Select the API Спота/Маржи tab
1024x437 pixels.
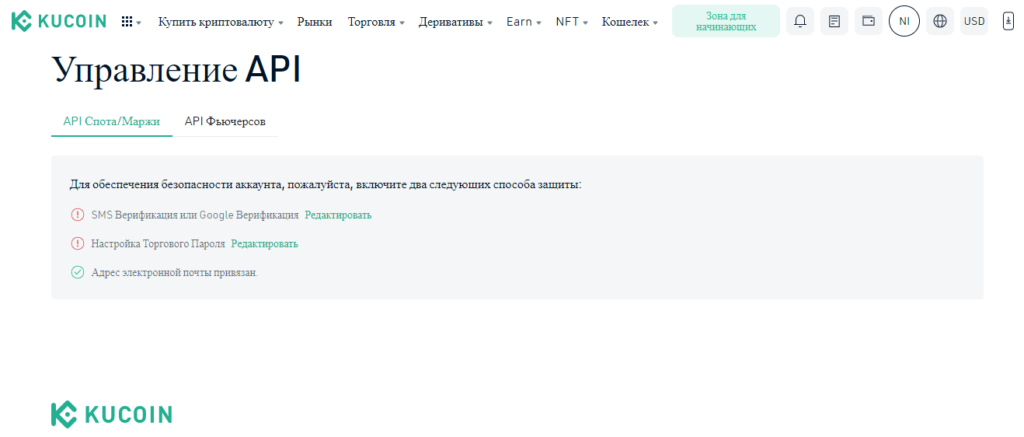pos(111,121)
